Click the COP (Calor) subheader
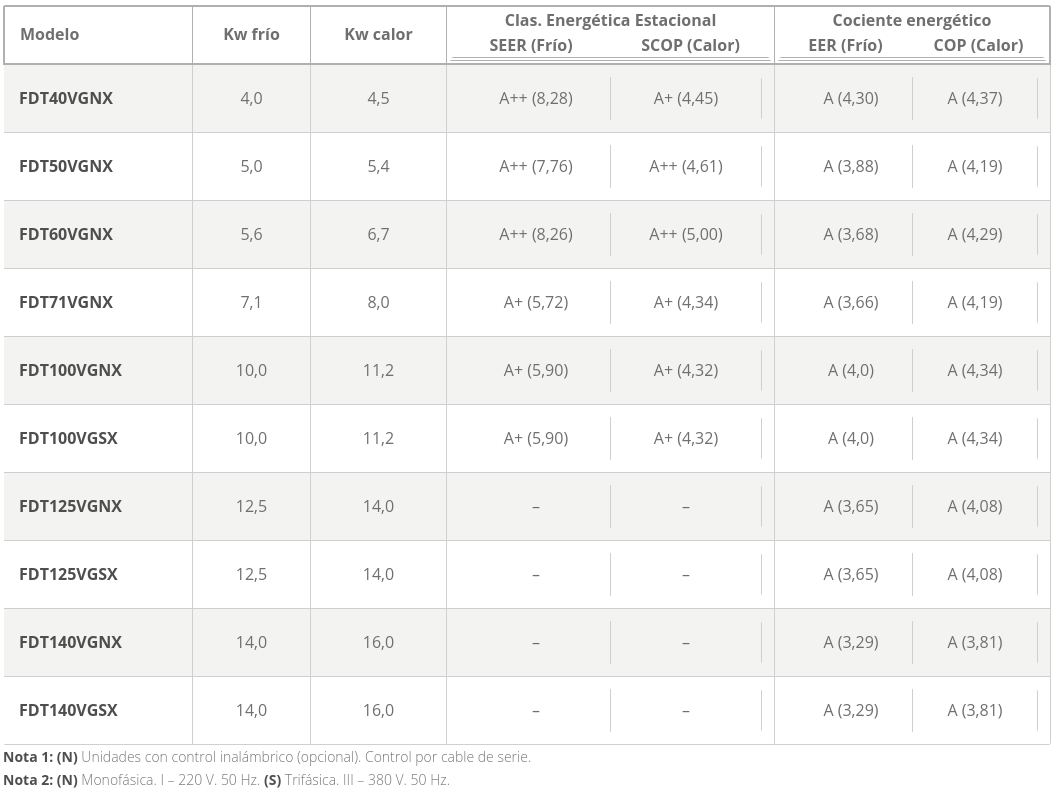 click(x=978, y=45)
